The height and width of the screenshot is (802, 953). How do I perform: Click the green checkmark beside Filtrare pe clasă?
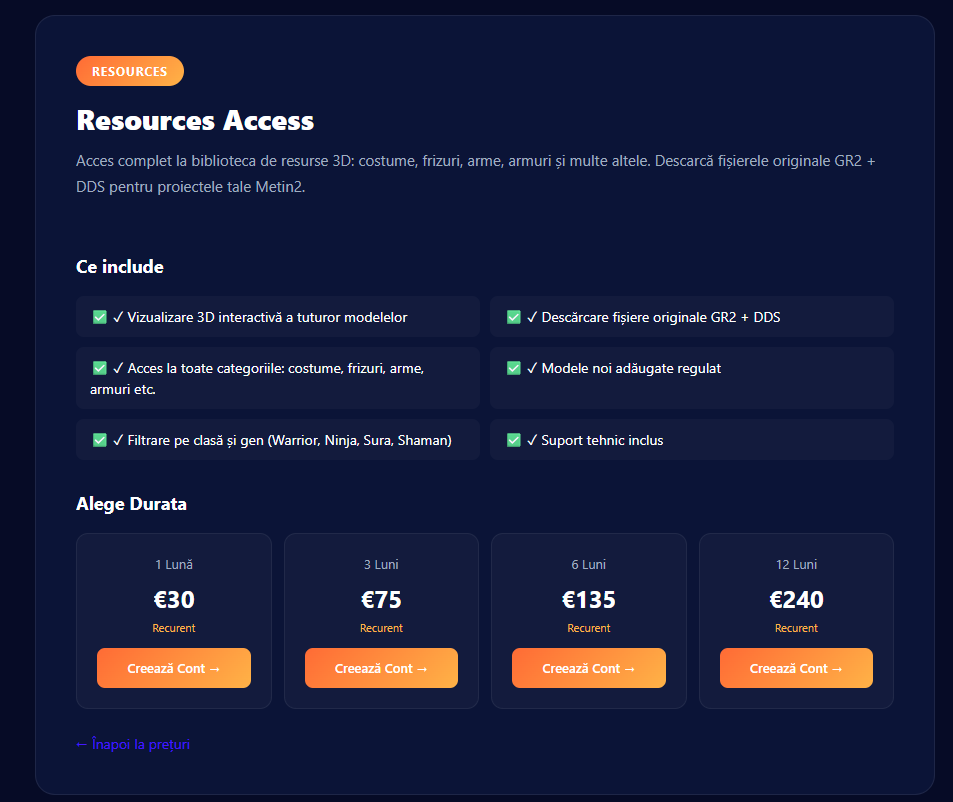point(100,440)
